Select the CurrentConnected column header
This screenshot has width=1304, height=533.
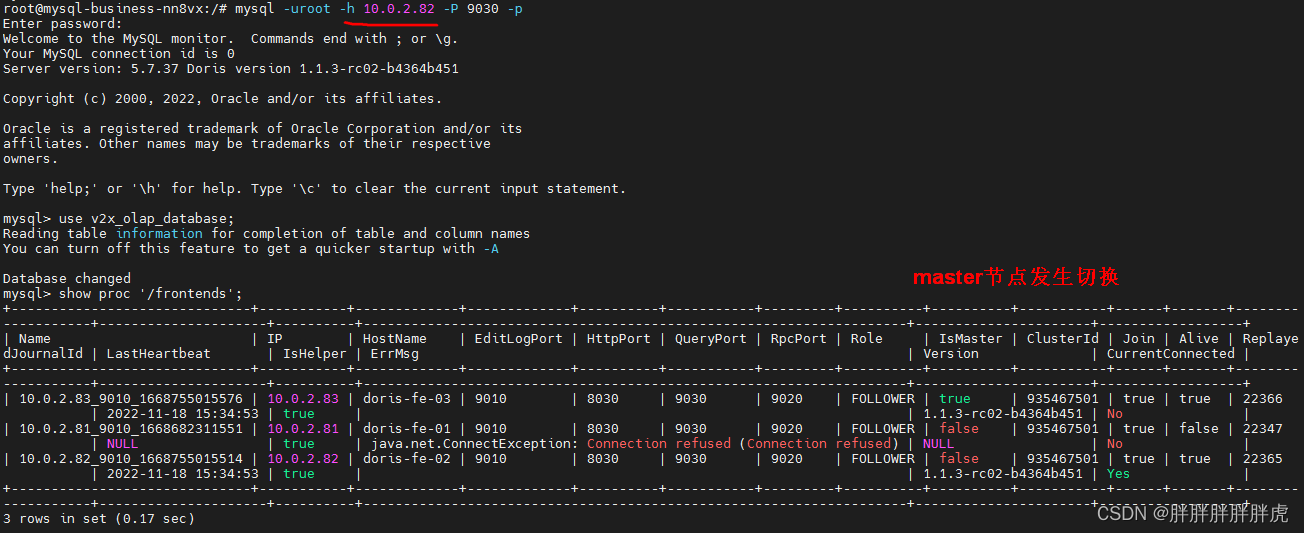pos(1171,354)
